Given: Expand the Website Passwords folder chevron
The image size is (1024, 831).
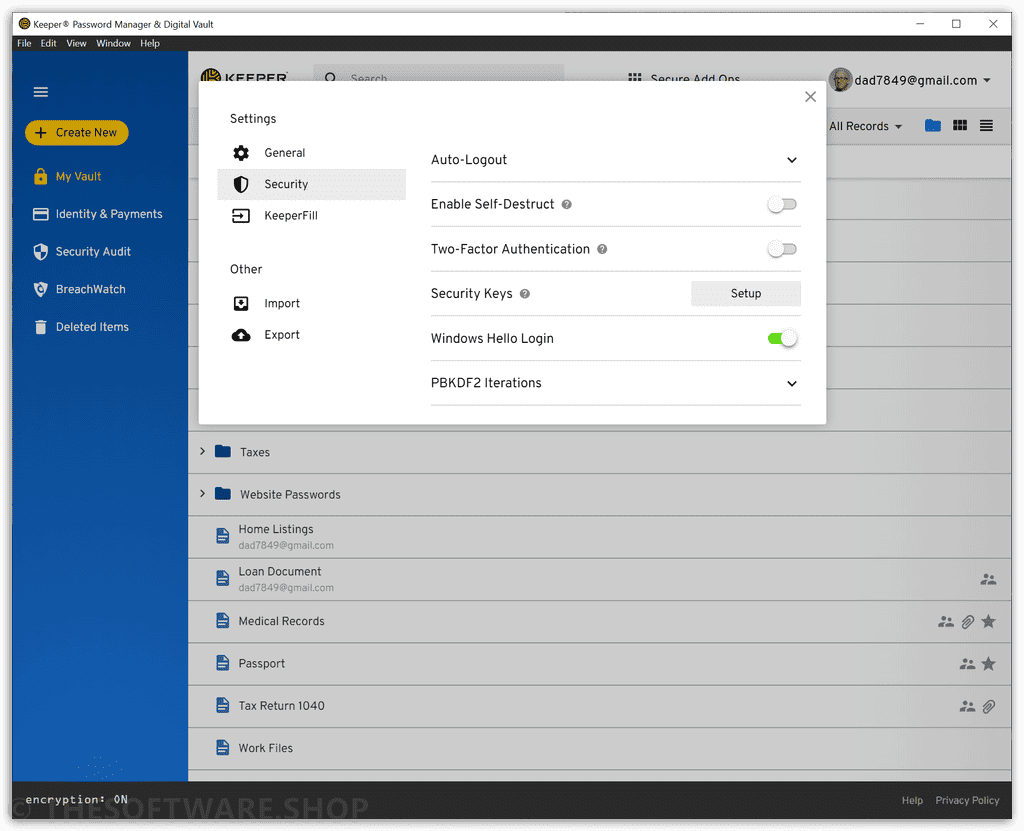Looking at the screenshot, I should coord(202,494).
